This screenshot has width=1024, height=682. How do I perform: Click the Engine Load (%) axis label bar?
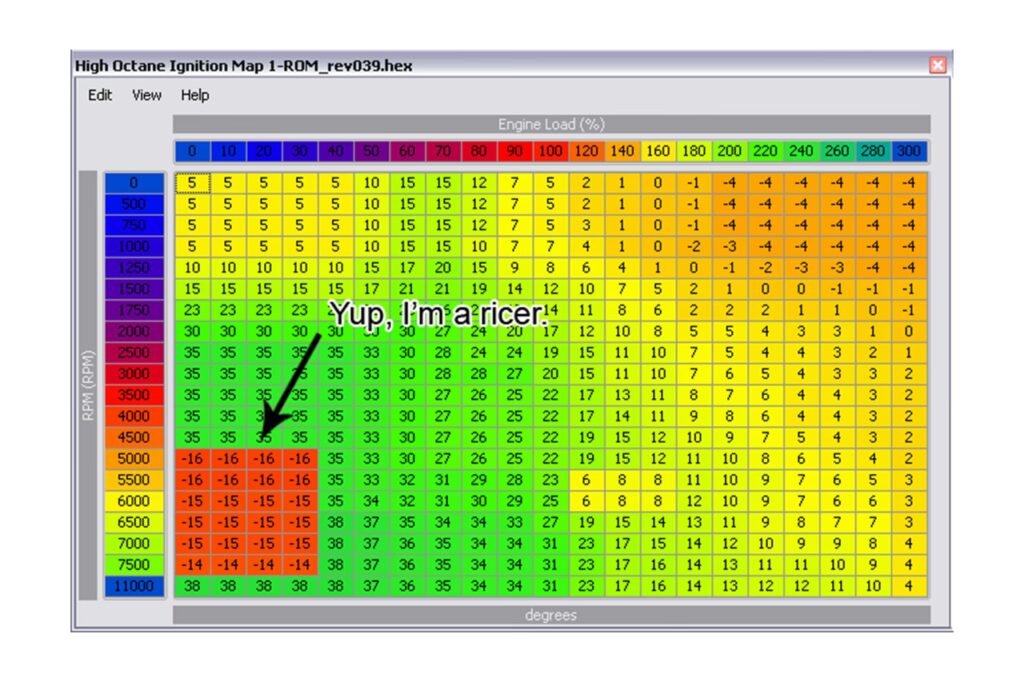tap(551, 125)
